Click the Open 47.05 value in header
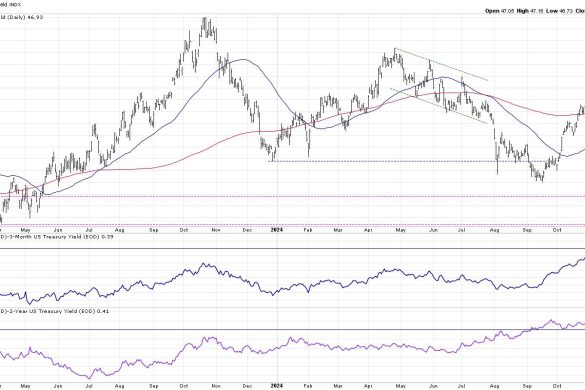Image resolution: width=585 pixels, height=390 pixels. (500, 11)
